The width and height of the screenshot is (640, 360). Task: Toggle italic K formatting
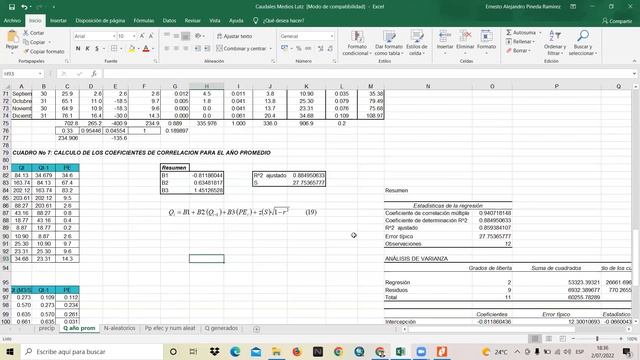coord(87,49)
